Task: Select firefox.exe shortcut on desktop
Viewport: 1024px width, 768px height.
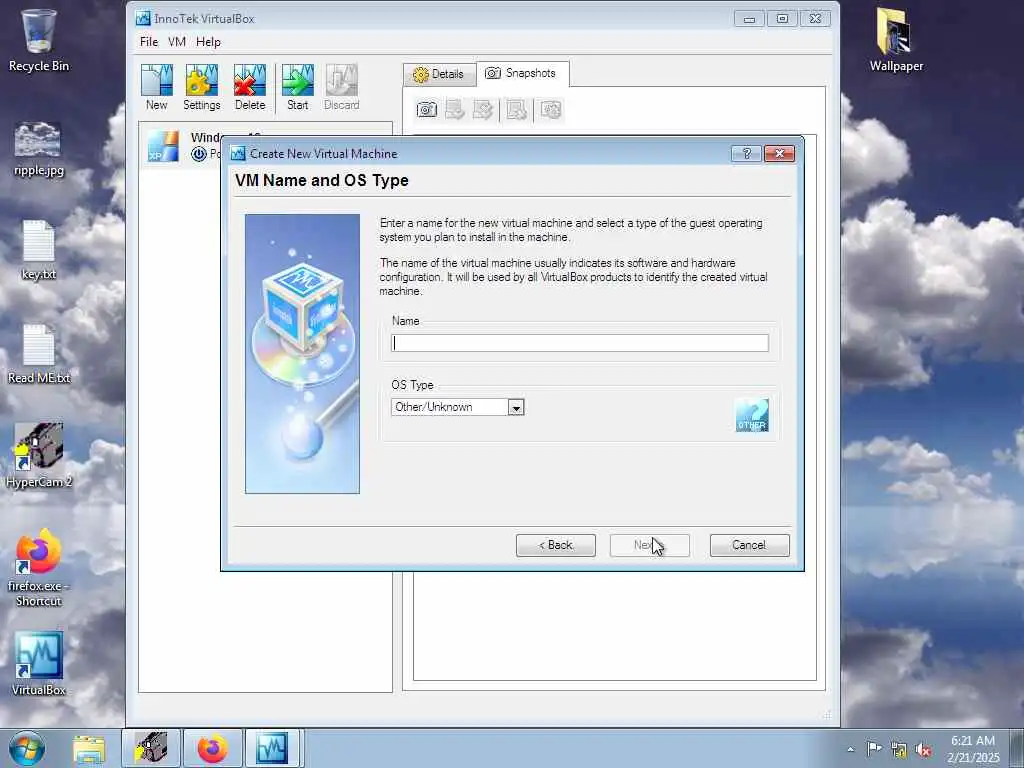Action: [39, 568]
